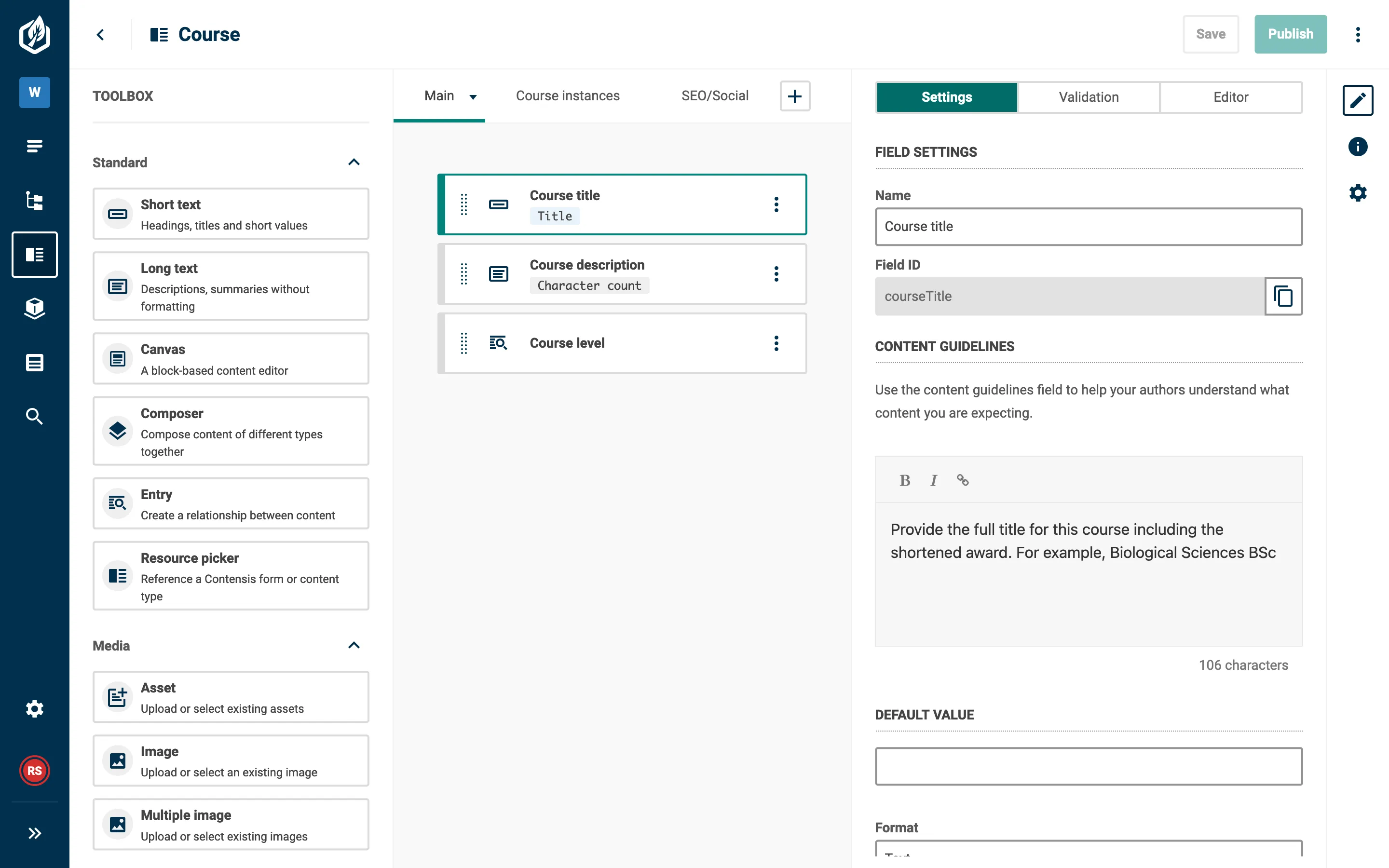
Task: Open the info panel icon
Action: (1358, 147)
